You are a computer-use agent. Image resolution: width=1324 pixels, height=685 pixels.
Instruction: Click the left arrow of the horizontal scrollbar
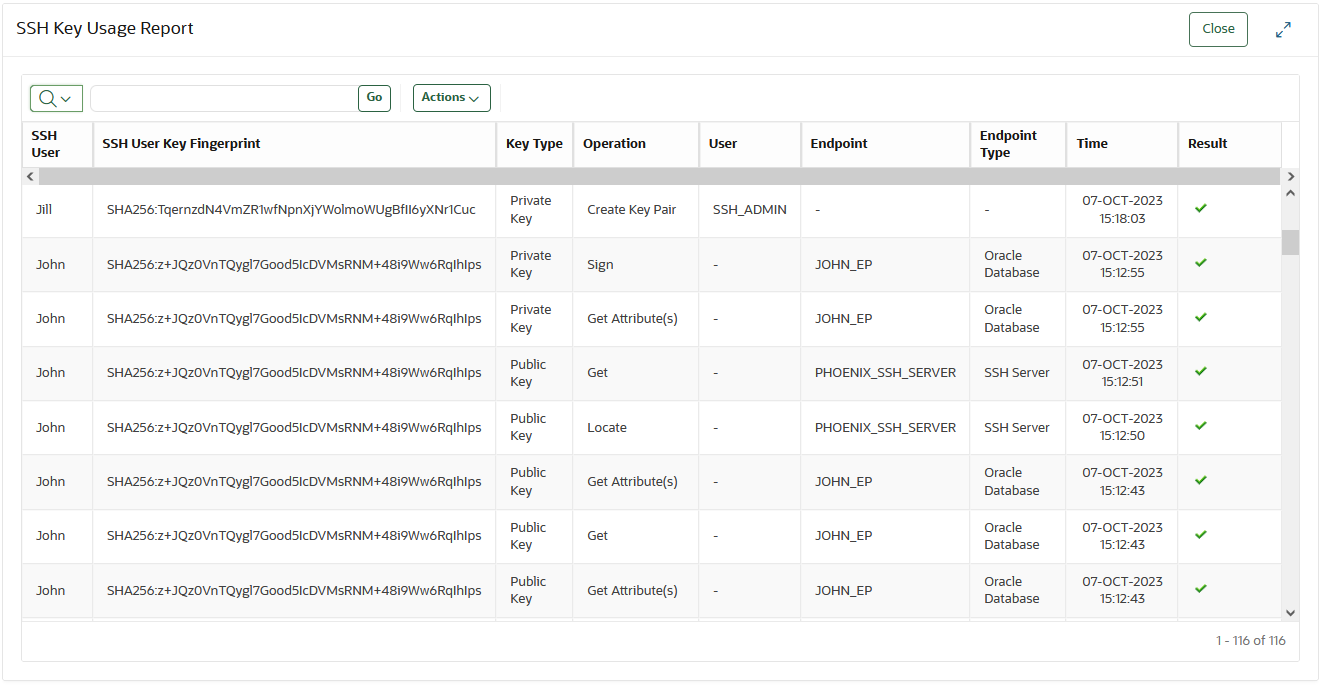pyautogui.click(x=29, y=176)
